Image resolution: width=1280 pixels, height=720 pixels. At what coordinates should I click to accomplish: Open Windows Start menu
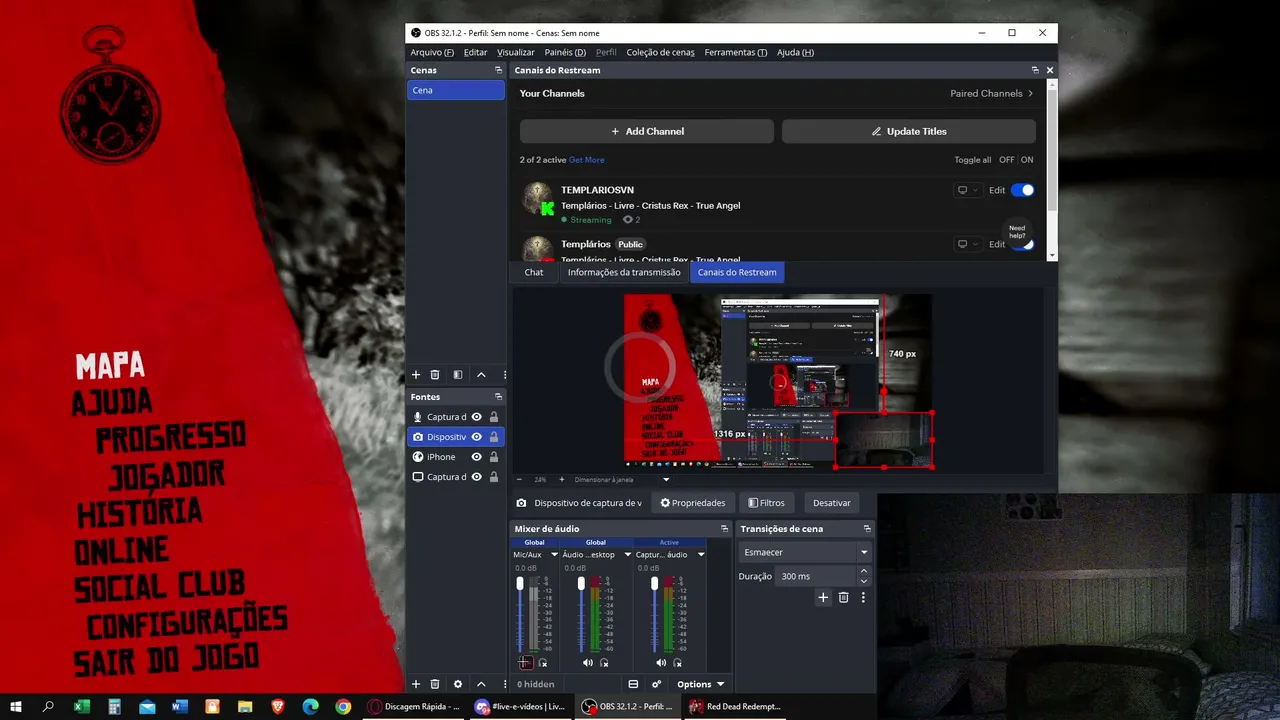coord(16,707)
